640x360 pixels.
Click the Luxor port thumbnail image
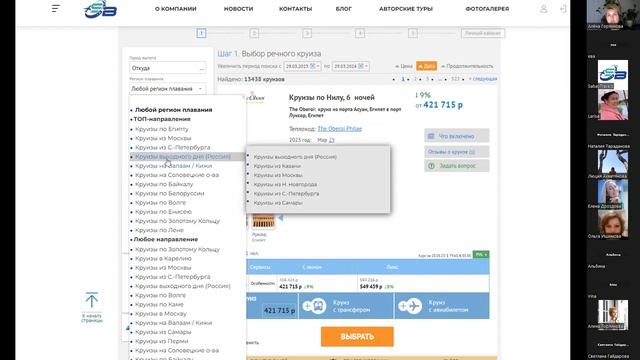point(263,222)
